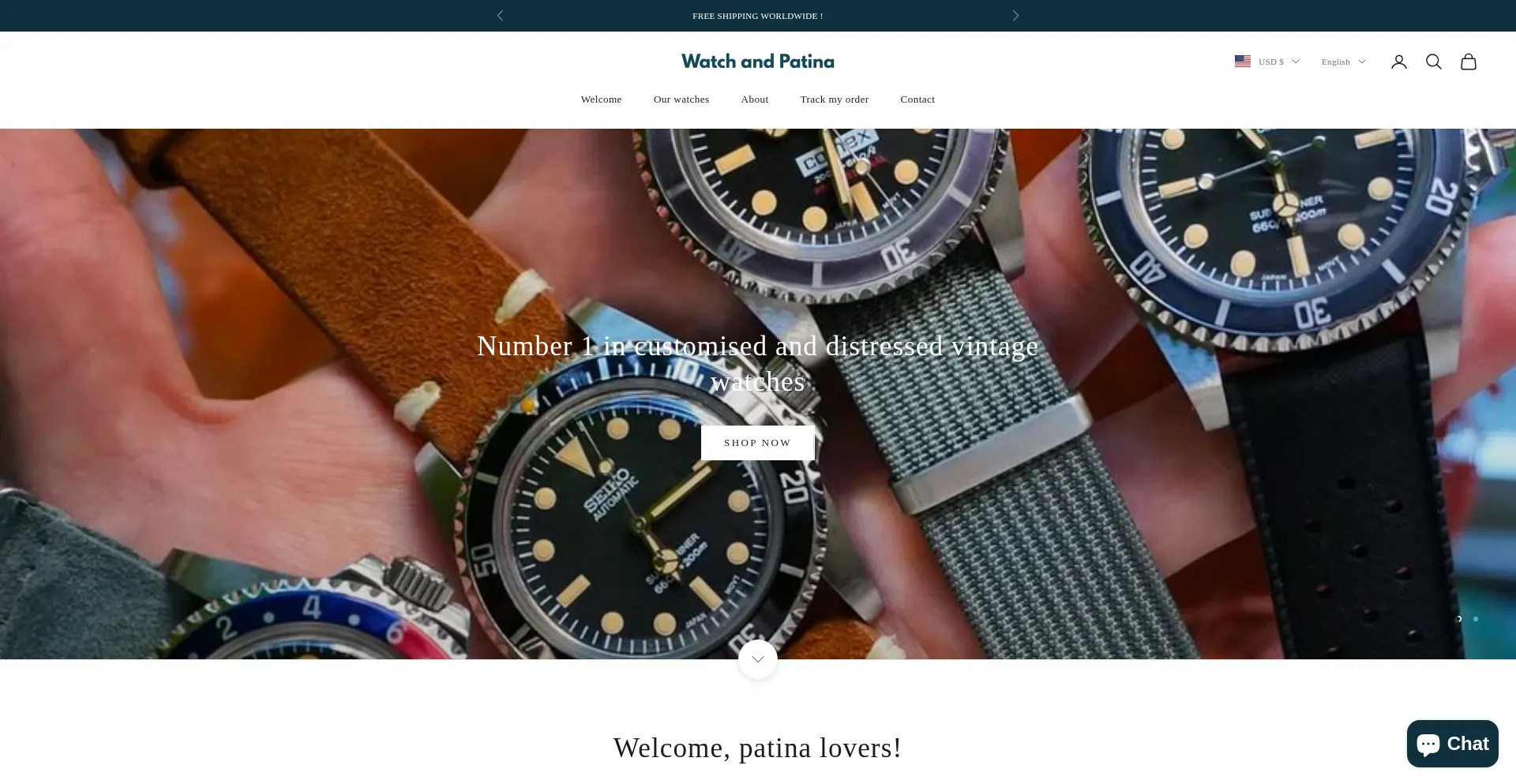1516x784 pixels.
Task: Open the Track my order link
Action: pyautogui.click(x=834, y=99)
